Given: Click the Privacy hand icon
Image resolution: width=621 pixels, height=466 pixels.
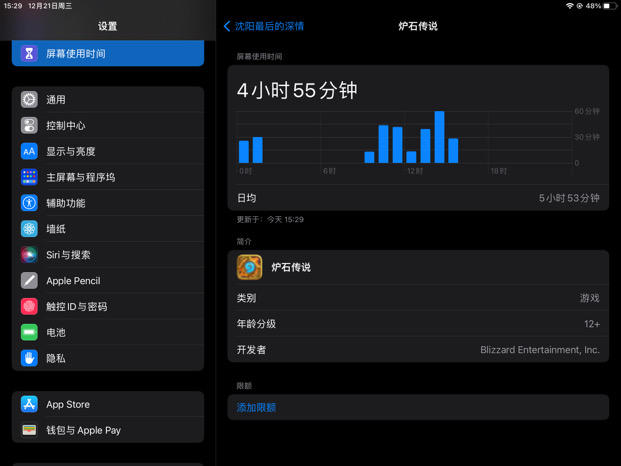Looking at the screenshot, I should (29, 358).
